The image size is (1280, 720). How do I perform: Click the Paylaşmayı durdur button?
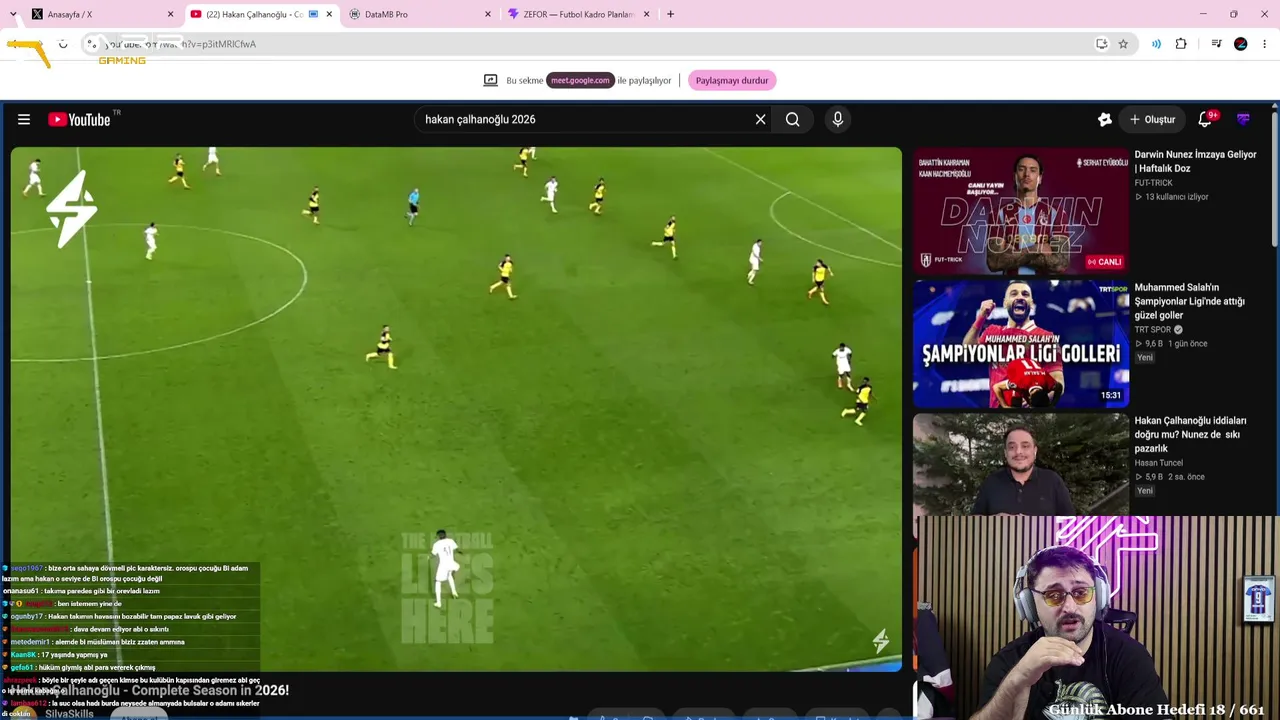coord(732,80)
